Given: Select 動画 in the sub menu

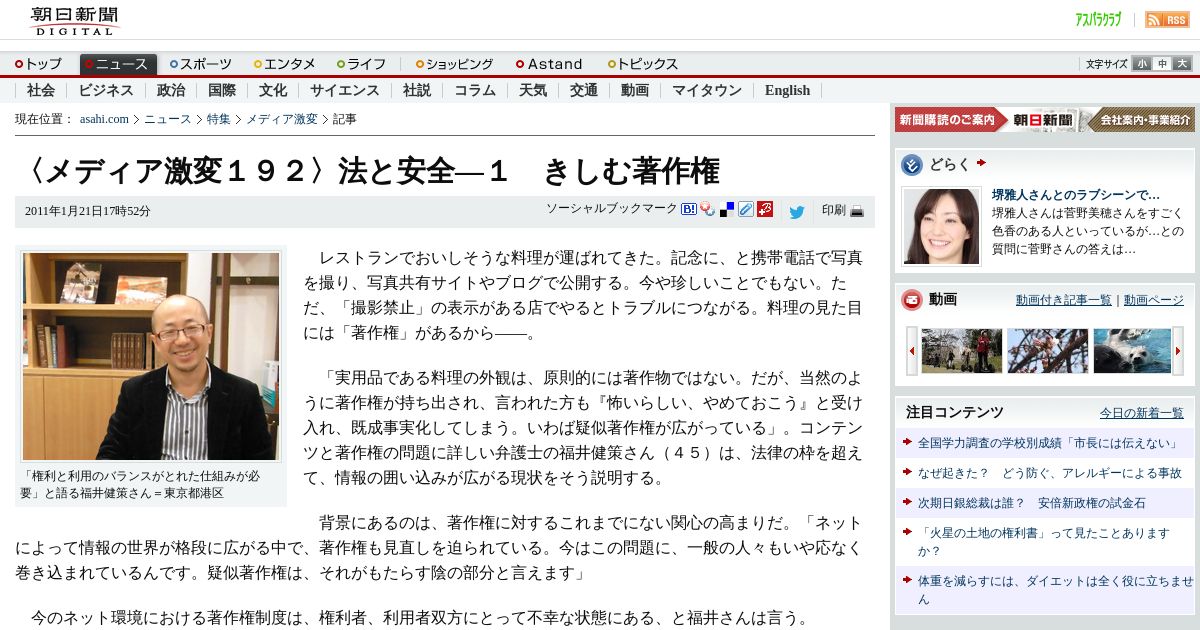Looking at the screenshot, I should [635, 90].
